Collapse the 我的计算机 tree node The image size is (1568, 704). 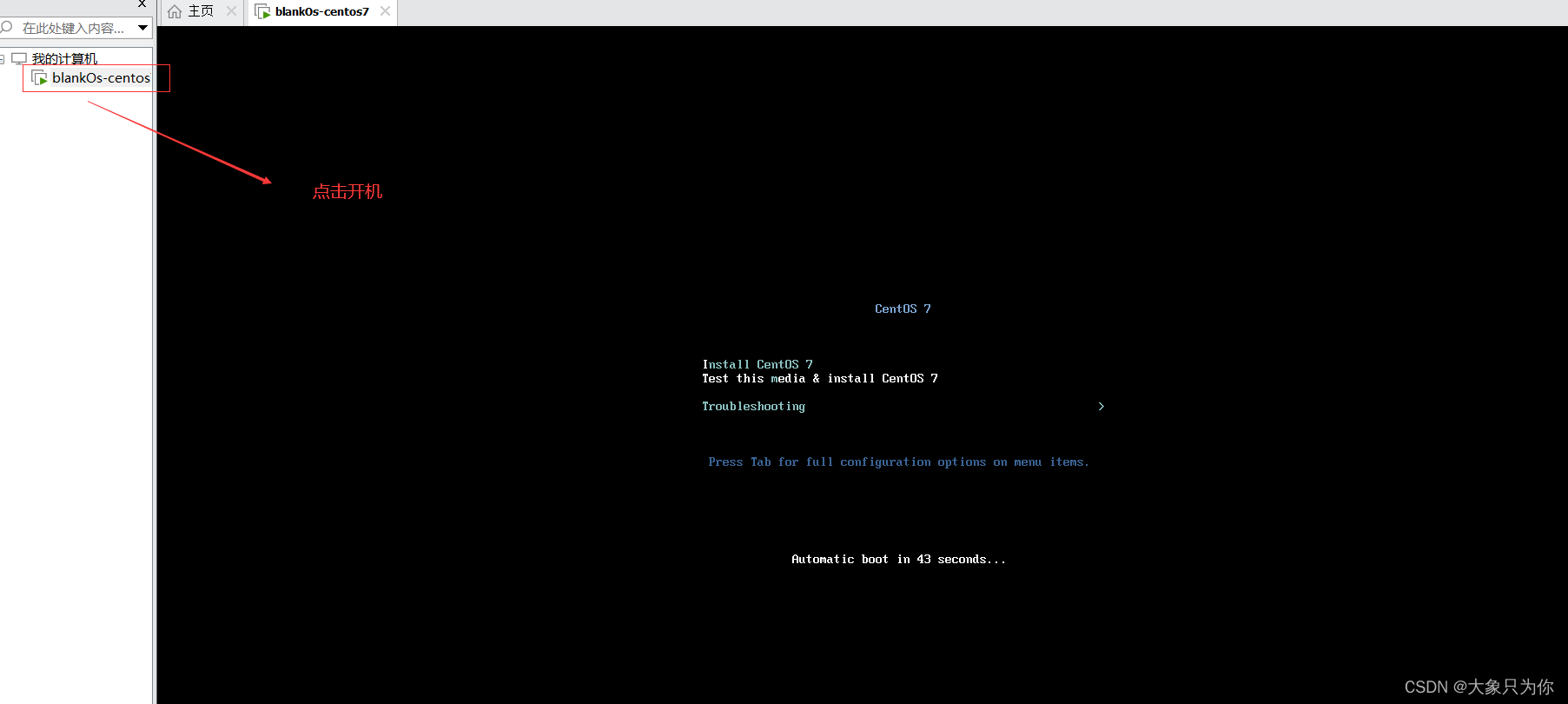pyautogui.click(x=2, y=59)
